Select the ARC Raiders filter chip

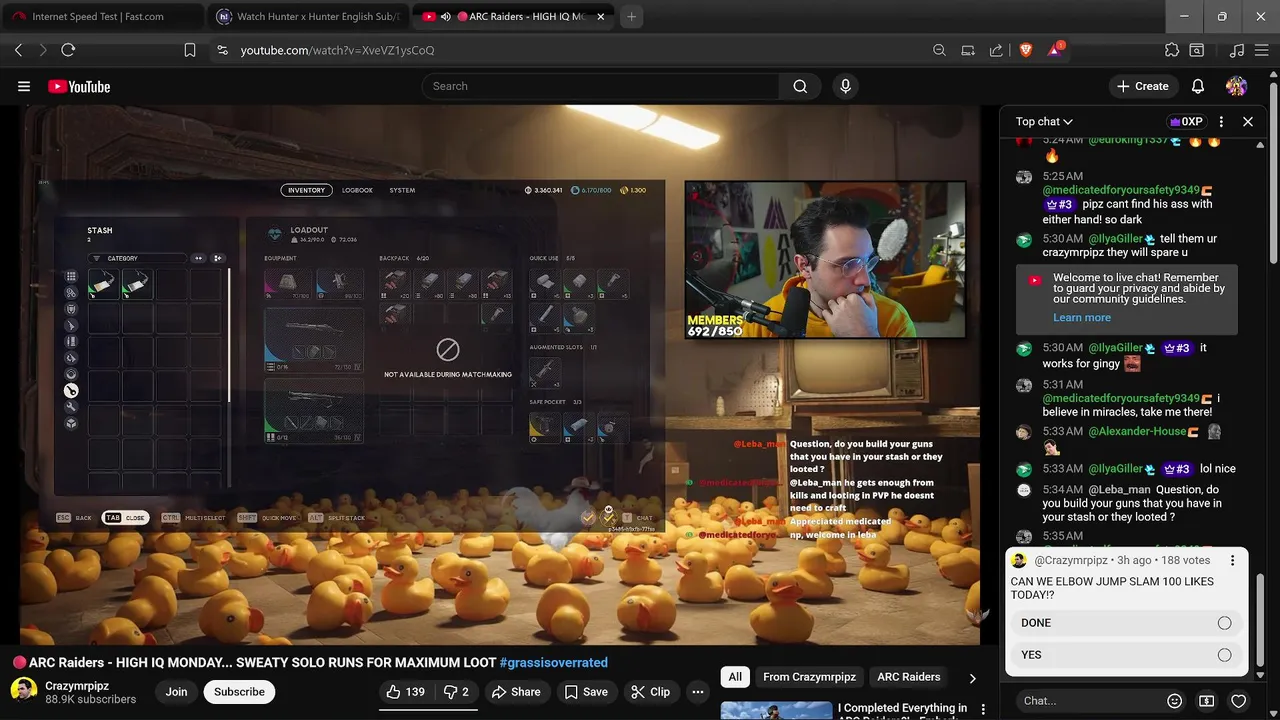pos(909,677)
